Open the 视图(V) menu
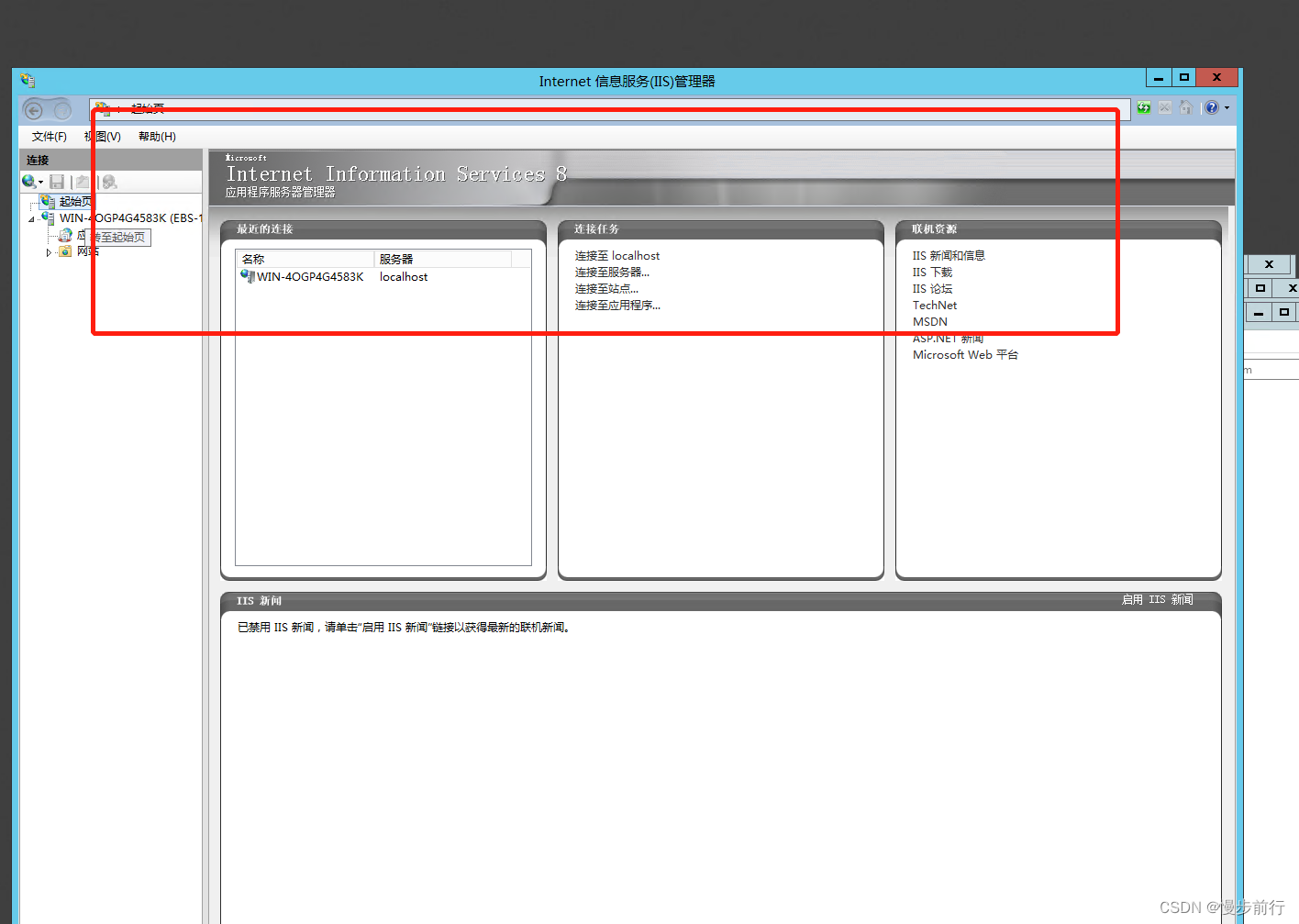 (x=101, y=136)
